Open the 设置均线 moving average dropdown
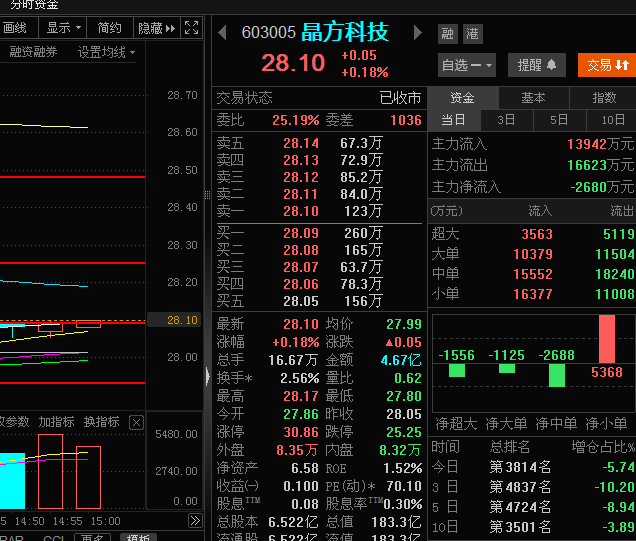Image resolution: width=636 pixels, height=541 pixels. point(106,52)
